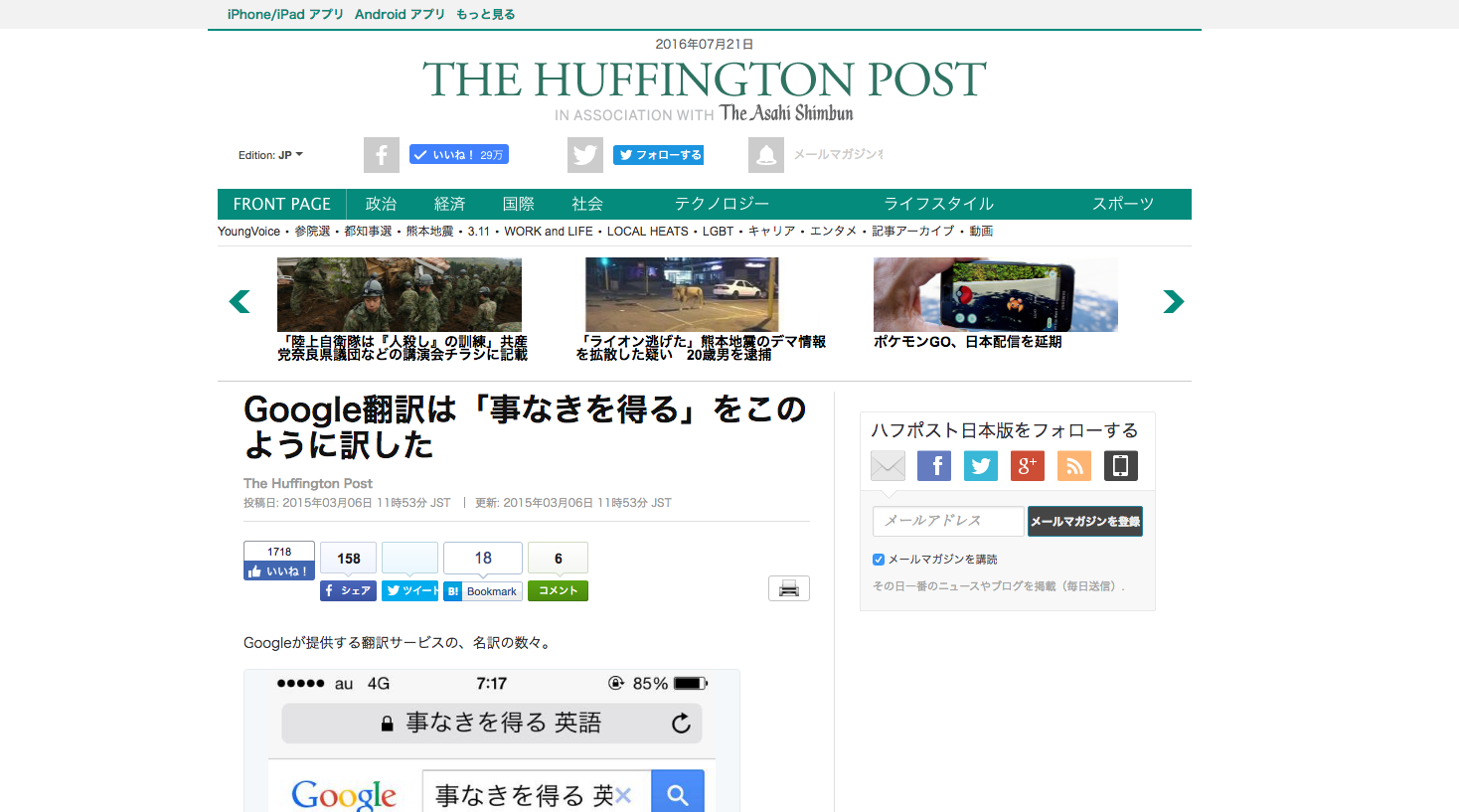Open Facebook icon in follow box

[934, 465]
